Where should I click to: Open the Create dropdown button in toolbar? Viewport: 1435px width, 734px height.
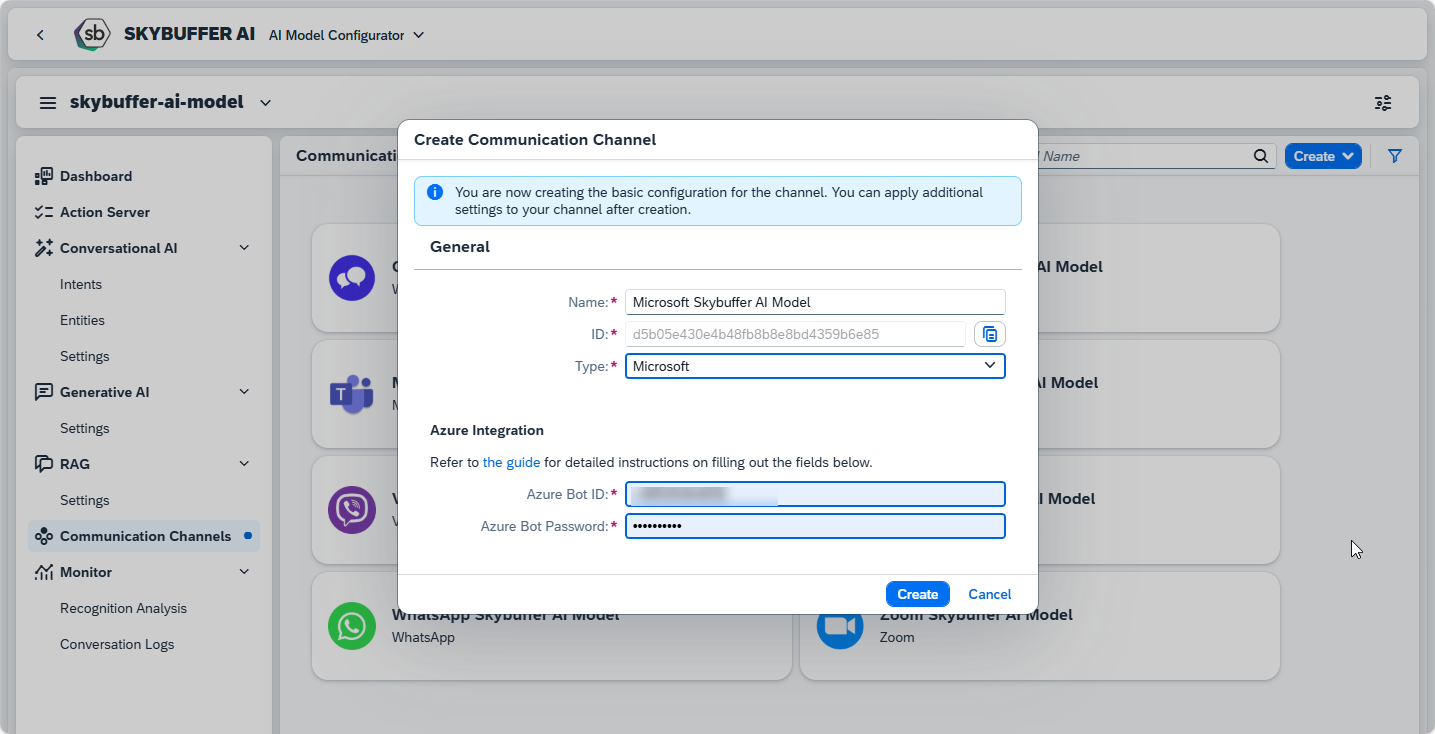coord(1323,156)
